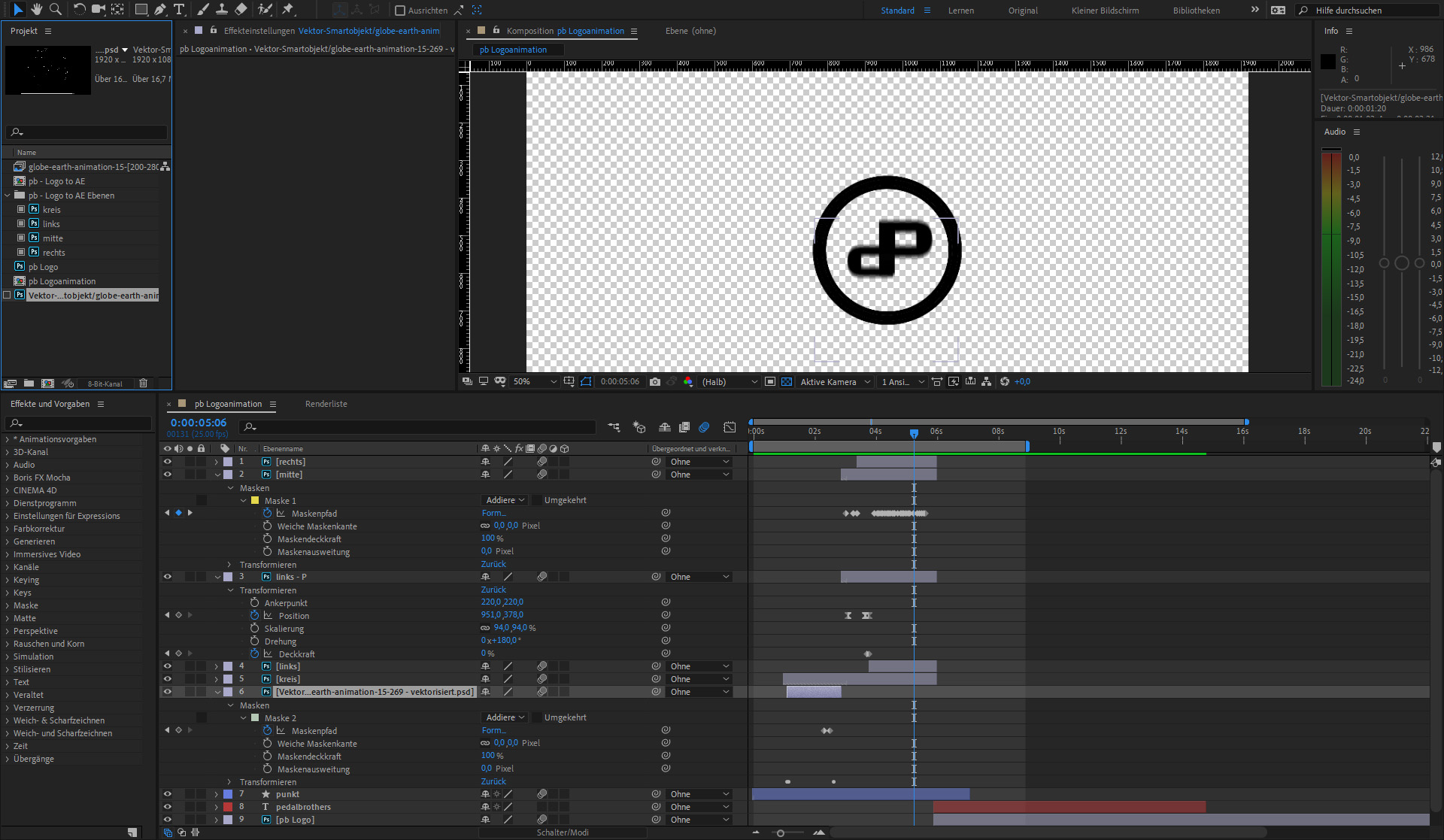Screen dimensions: 1444x840
Task: Reset exposure icon in viewer bar
Action: (x=1005, y=382)
